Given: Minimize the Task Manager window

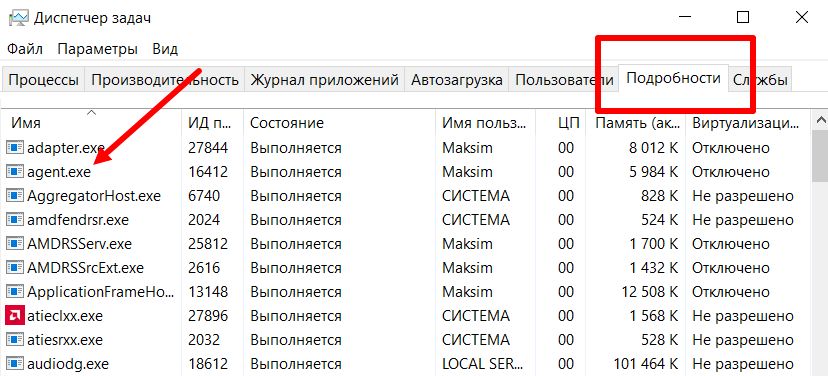Looking at the screenshot, I should pyautogui.click(x=685, y=17).
